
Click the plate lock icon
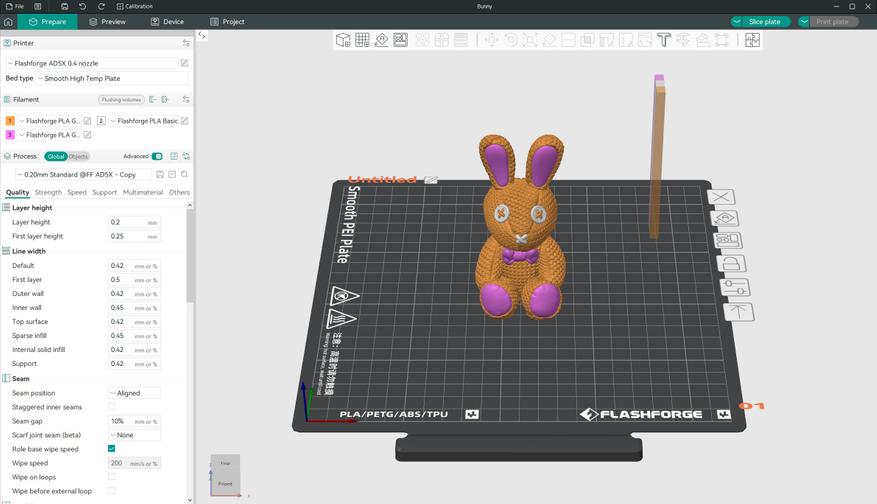pyautogui.click(x=732, y=264)
